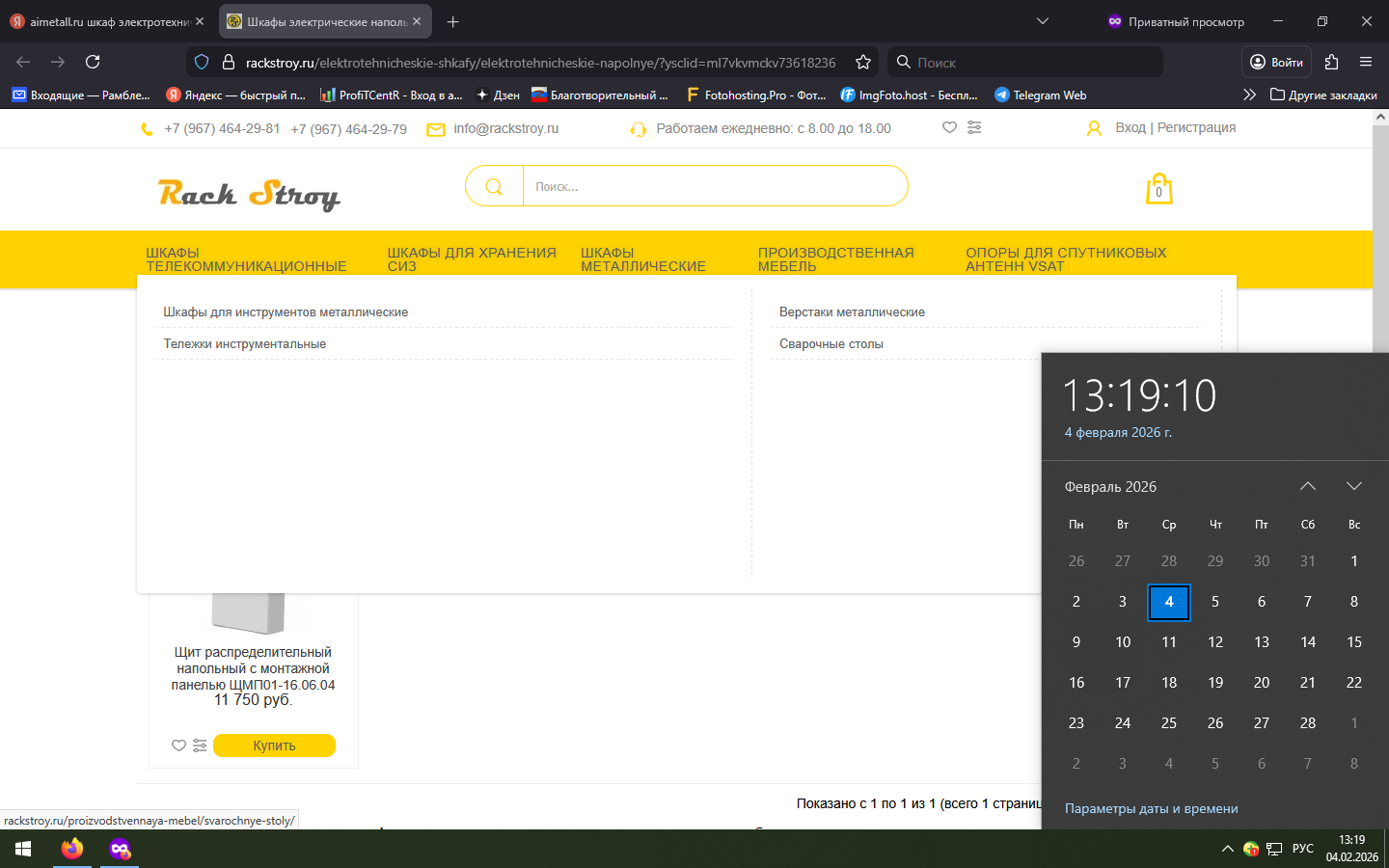This screenshot has height=868, width=1389.
Task: Open the ProfiTCentR bookmark
Action: click(392, 95)
